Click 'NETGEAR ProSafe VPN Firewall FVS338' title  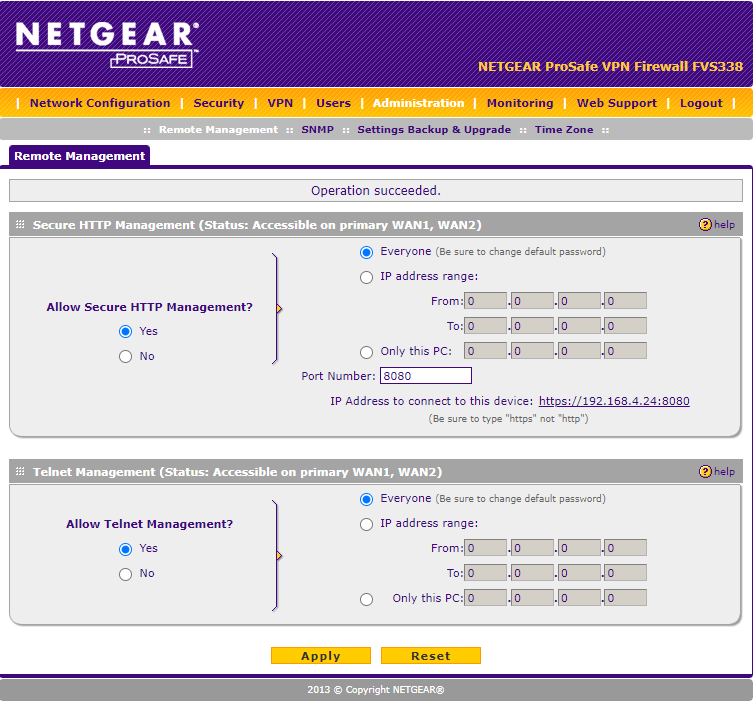pyautogui.click(x=610, y=66)
